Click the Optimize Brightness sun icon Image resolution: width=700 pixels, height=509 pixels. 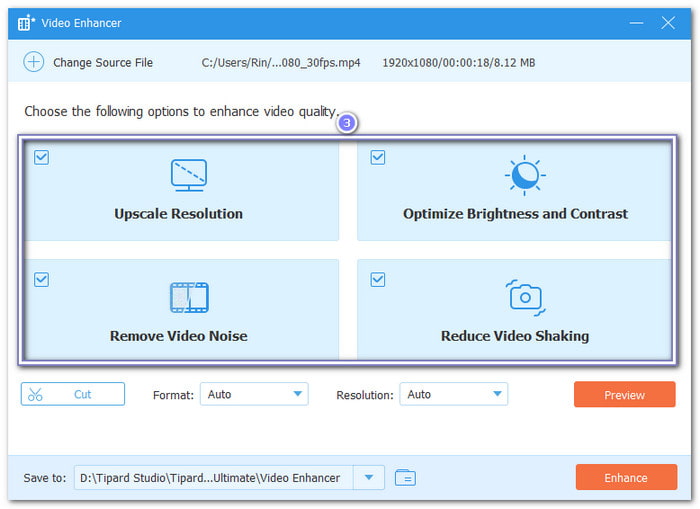point(525,175)
